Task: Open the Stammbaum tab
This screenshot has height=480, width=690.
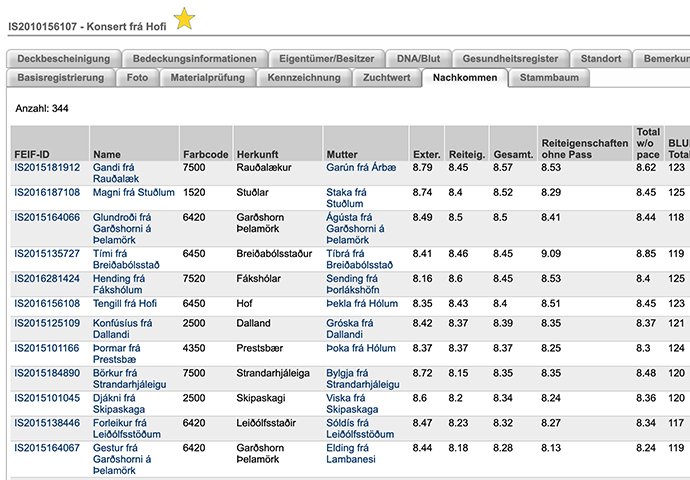Action: point(549,77)
